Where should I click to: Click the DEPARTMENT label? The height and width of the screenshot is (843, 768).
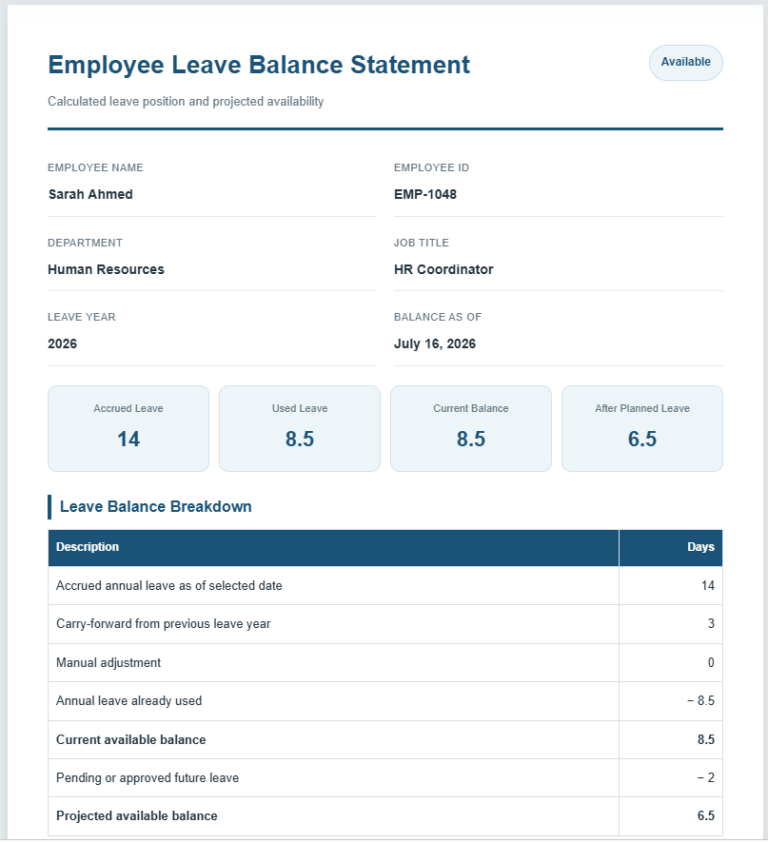pyautogui.click(x=85, y=243)
